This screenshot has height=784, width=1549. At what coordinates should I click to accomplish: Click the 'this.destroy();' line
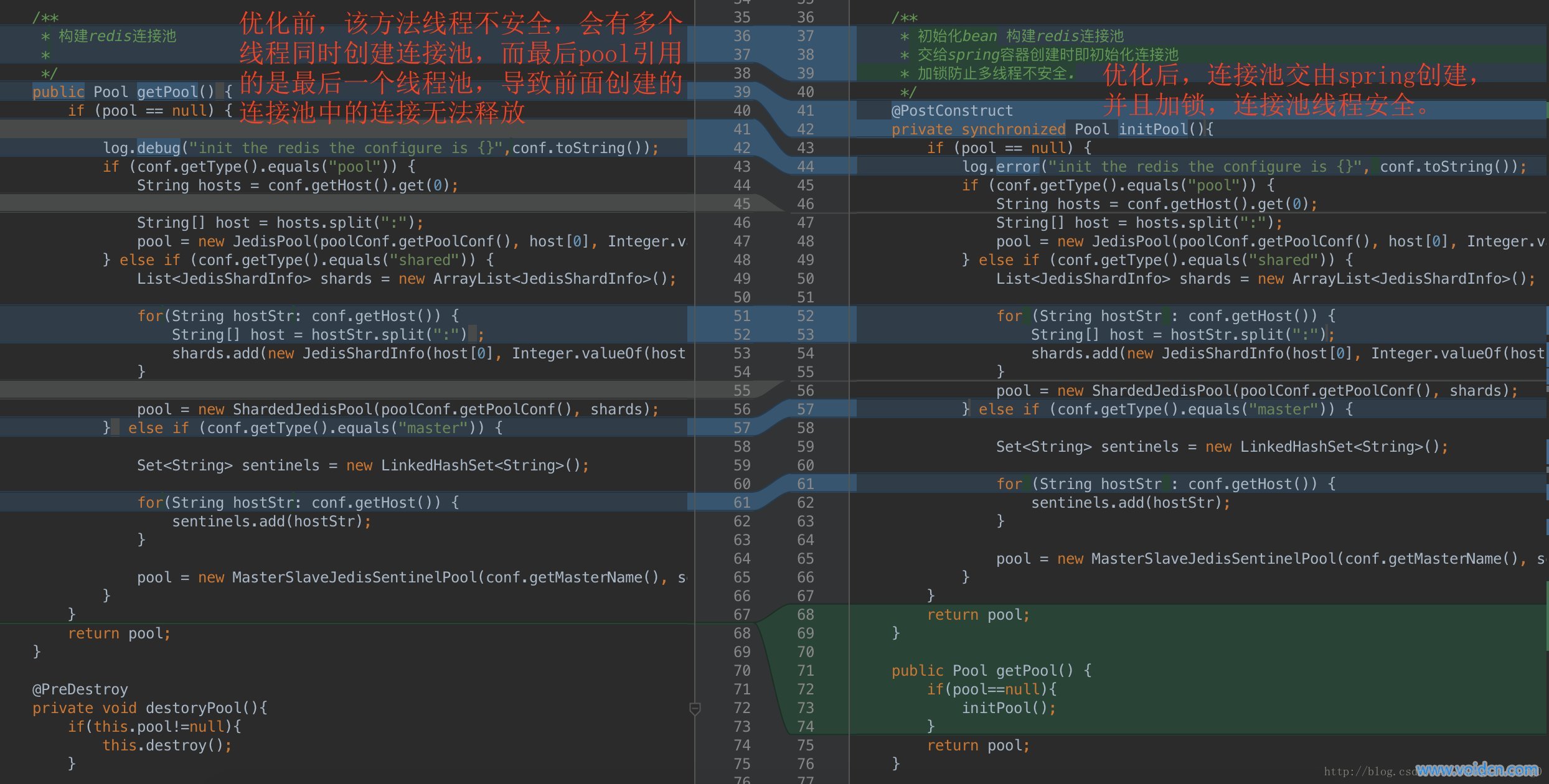click(x=167, y=745)
